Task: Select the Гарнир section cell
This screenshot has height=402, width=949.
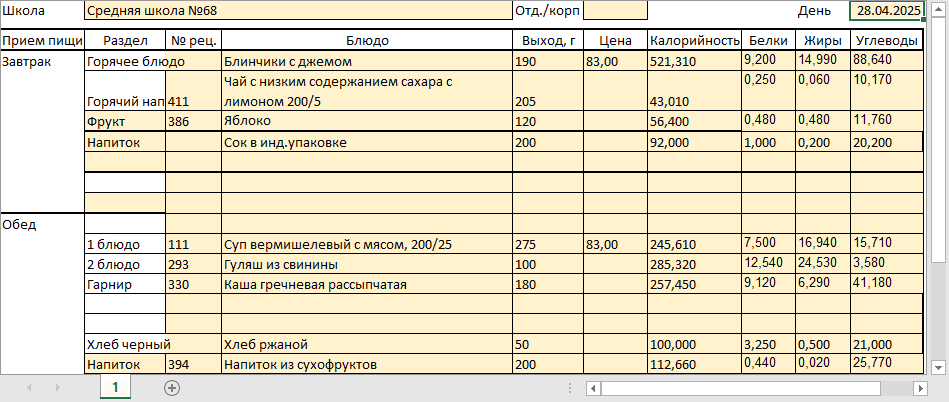Action: 125,285
